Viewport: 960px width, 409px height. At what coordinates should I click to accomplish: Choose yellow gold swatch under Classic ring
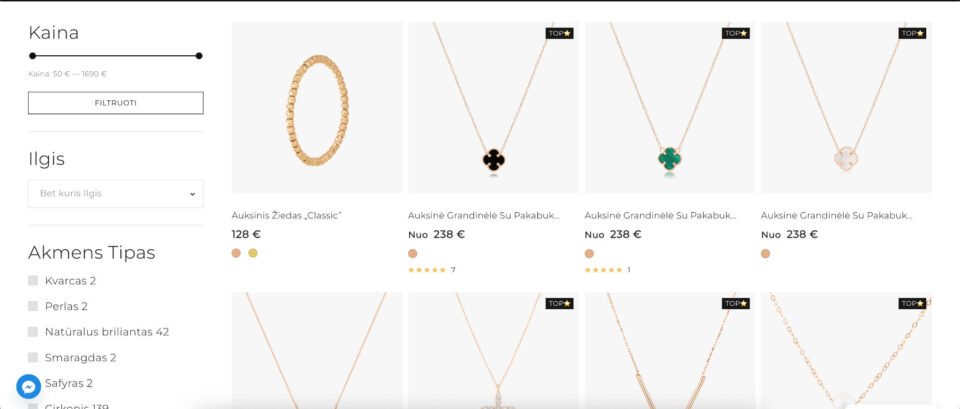point(253,253)
